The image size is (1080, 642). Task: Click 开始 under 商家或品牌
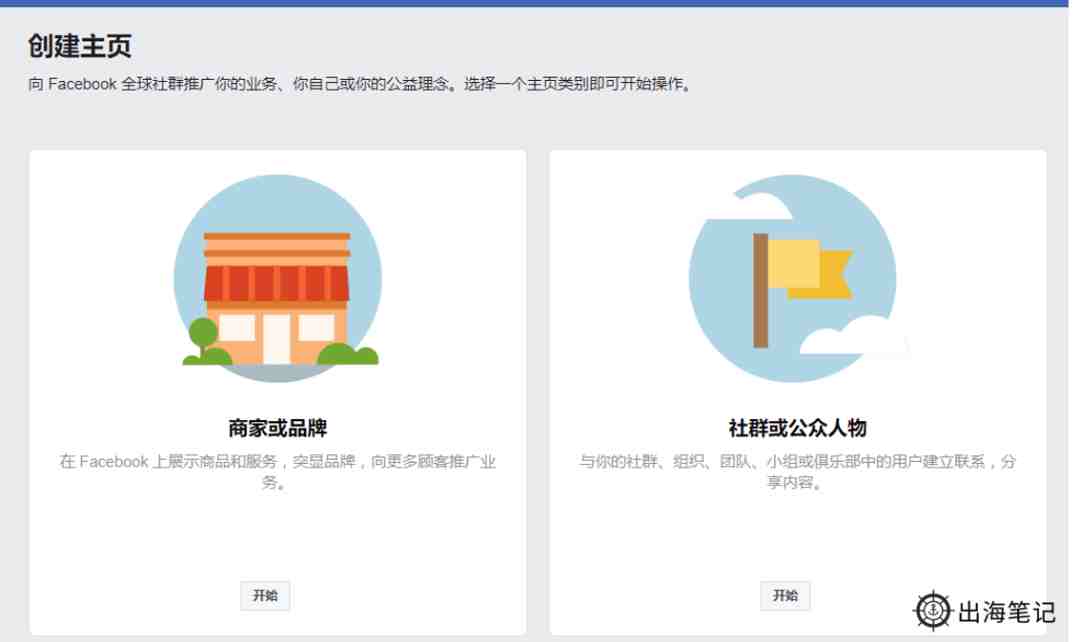[x=265, y=595]
